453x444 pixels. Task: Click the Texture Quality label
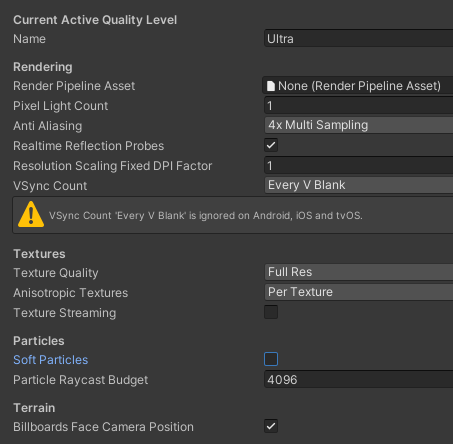[56, 273]
